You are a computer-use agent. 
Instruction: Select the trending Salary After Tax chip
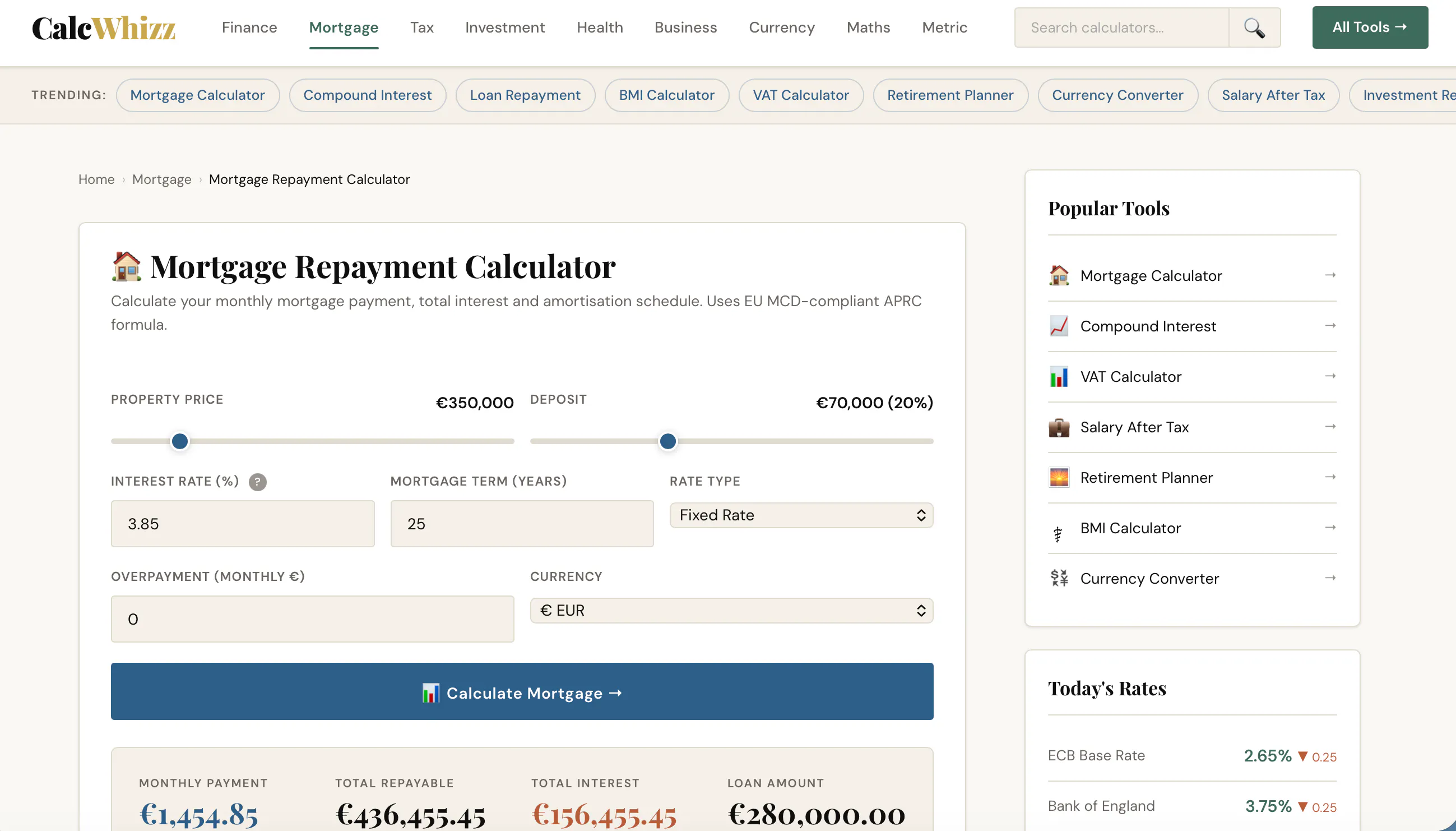coord(1273,95)
